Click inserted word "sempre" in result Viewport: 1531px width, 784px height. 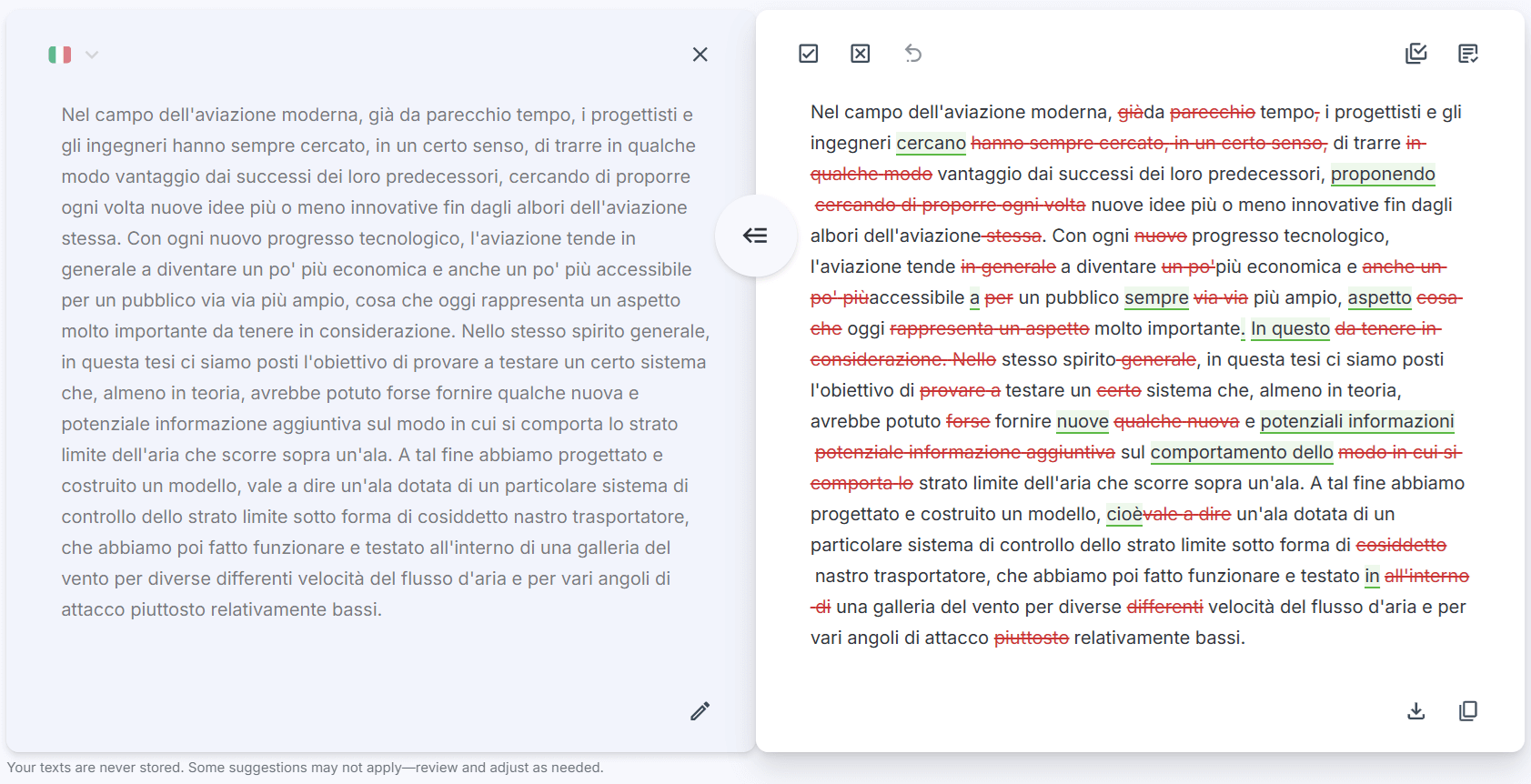pos(1156,297)
